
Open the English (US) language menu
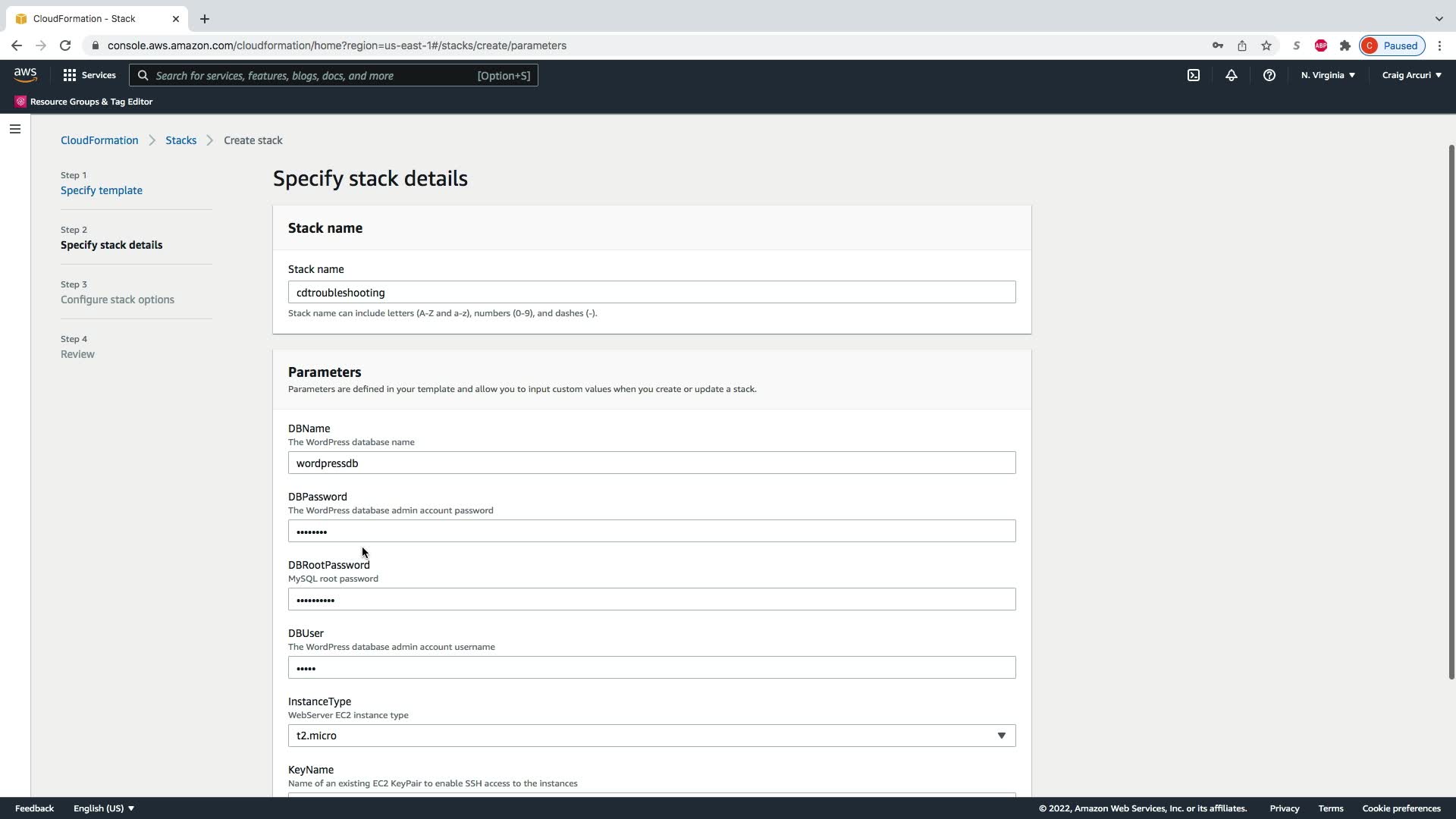103,808
